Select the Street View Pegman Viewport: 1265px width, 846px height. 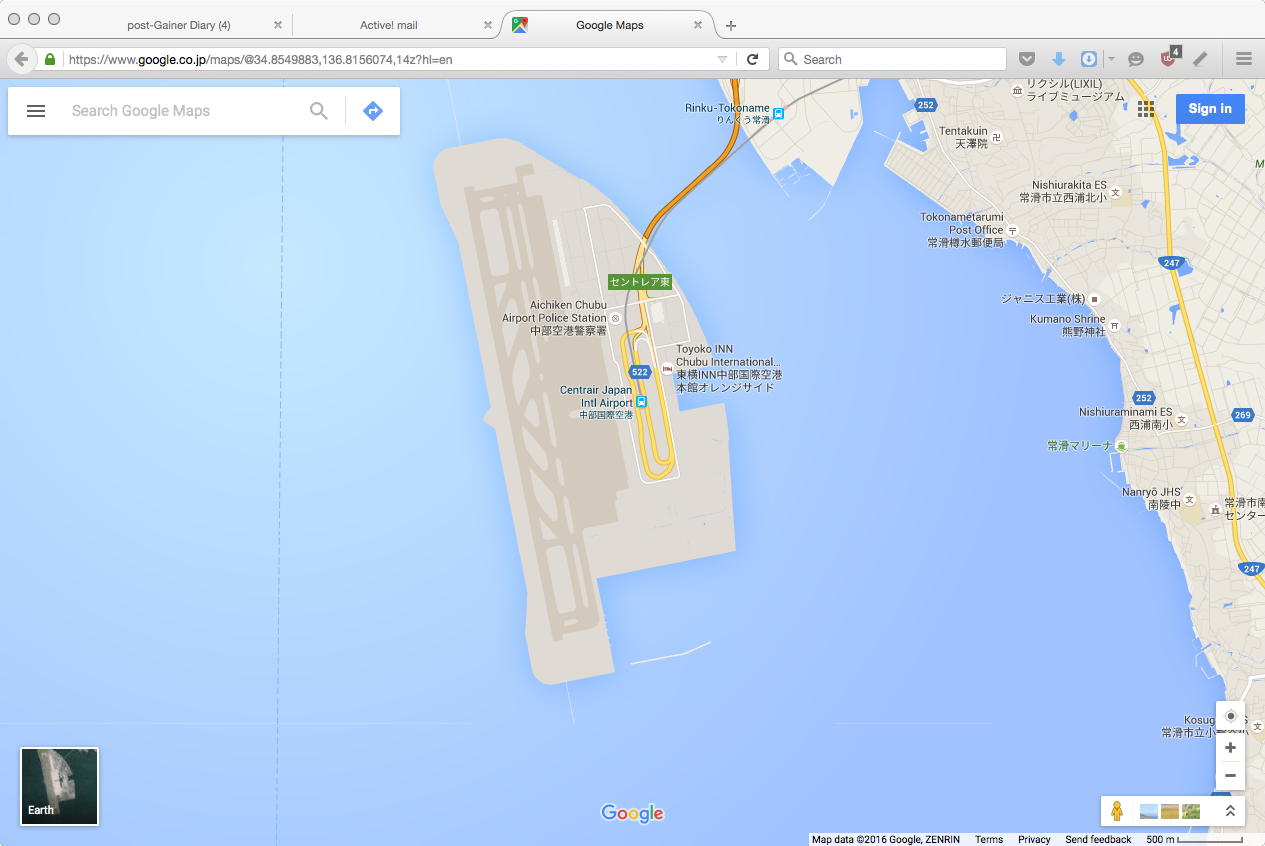point(1117,811)
